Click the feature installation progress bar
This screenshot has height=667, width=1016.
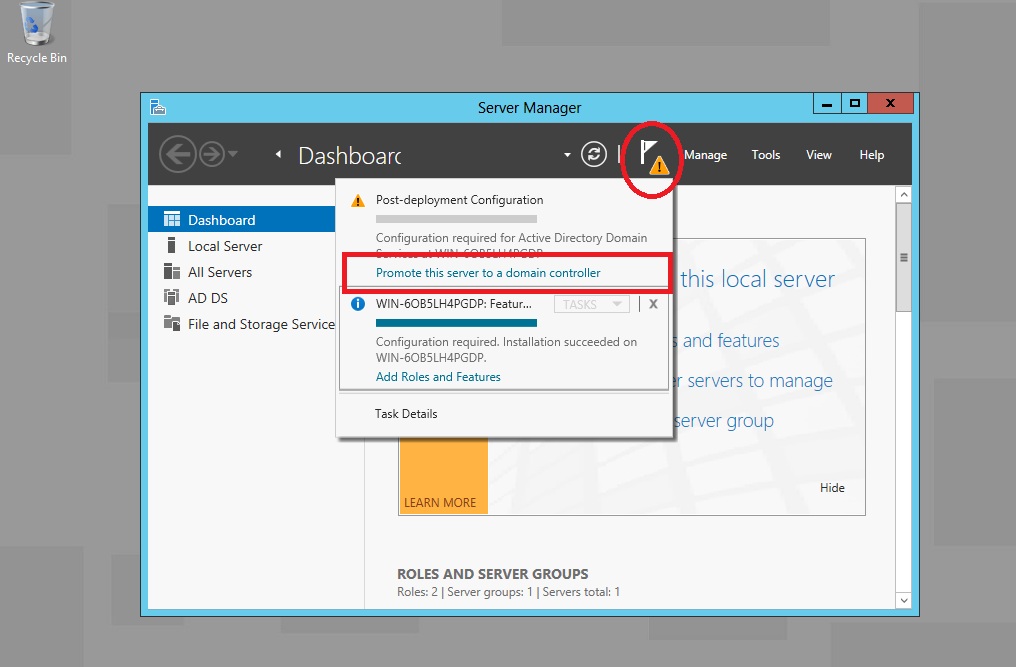tap(456, 323)
